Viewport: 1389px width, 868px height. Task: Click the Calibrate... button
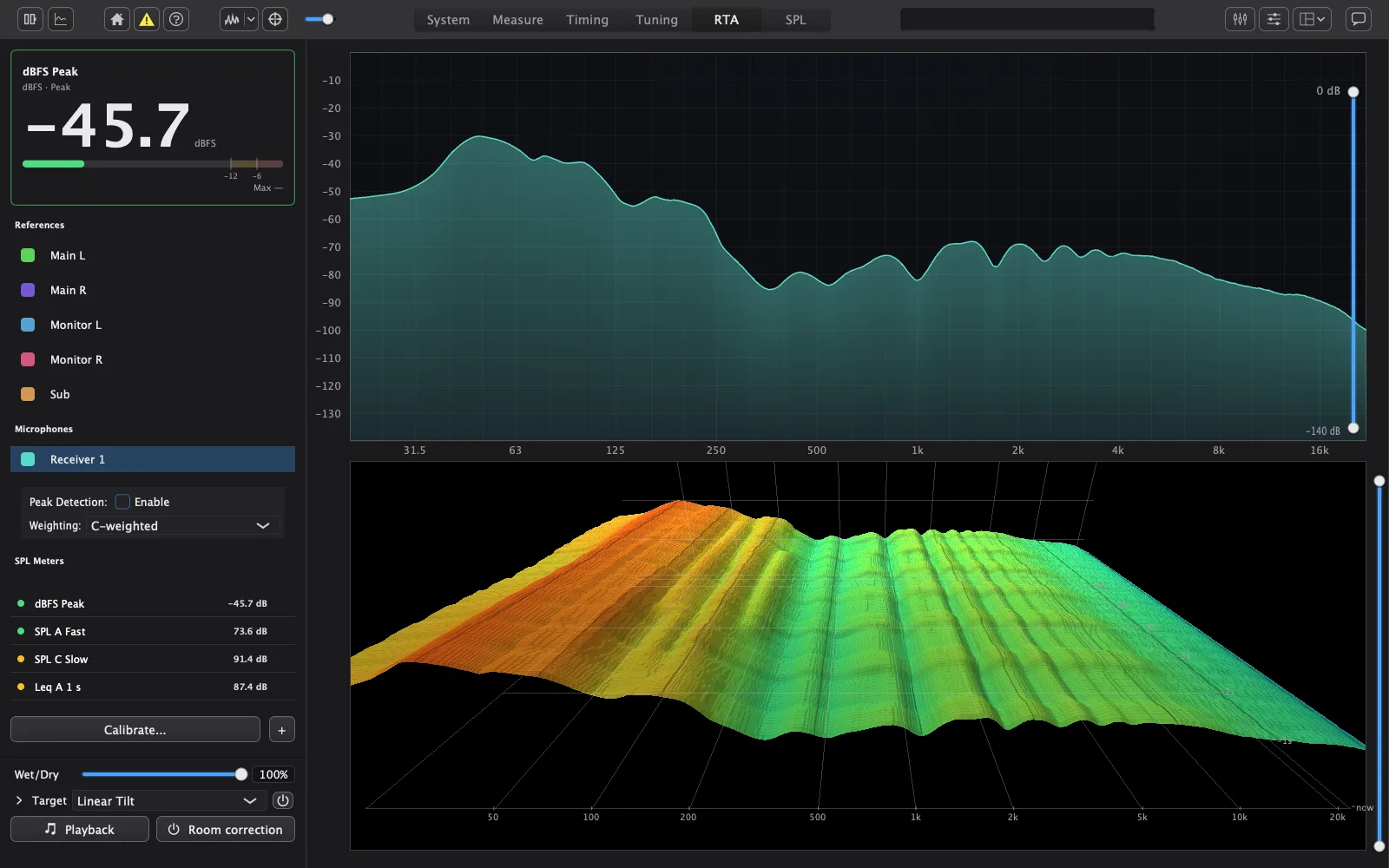[135, 730]
